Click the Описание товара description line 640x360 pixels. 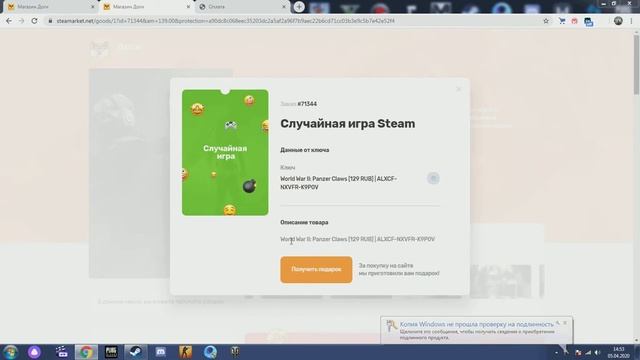[357, 239]
